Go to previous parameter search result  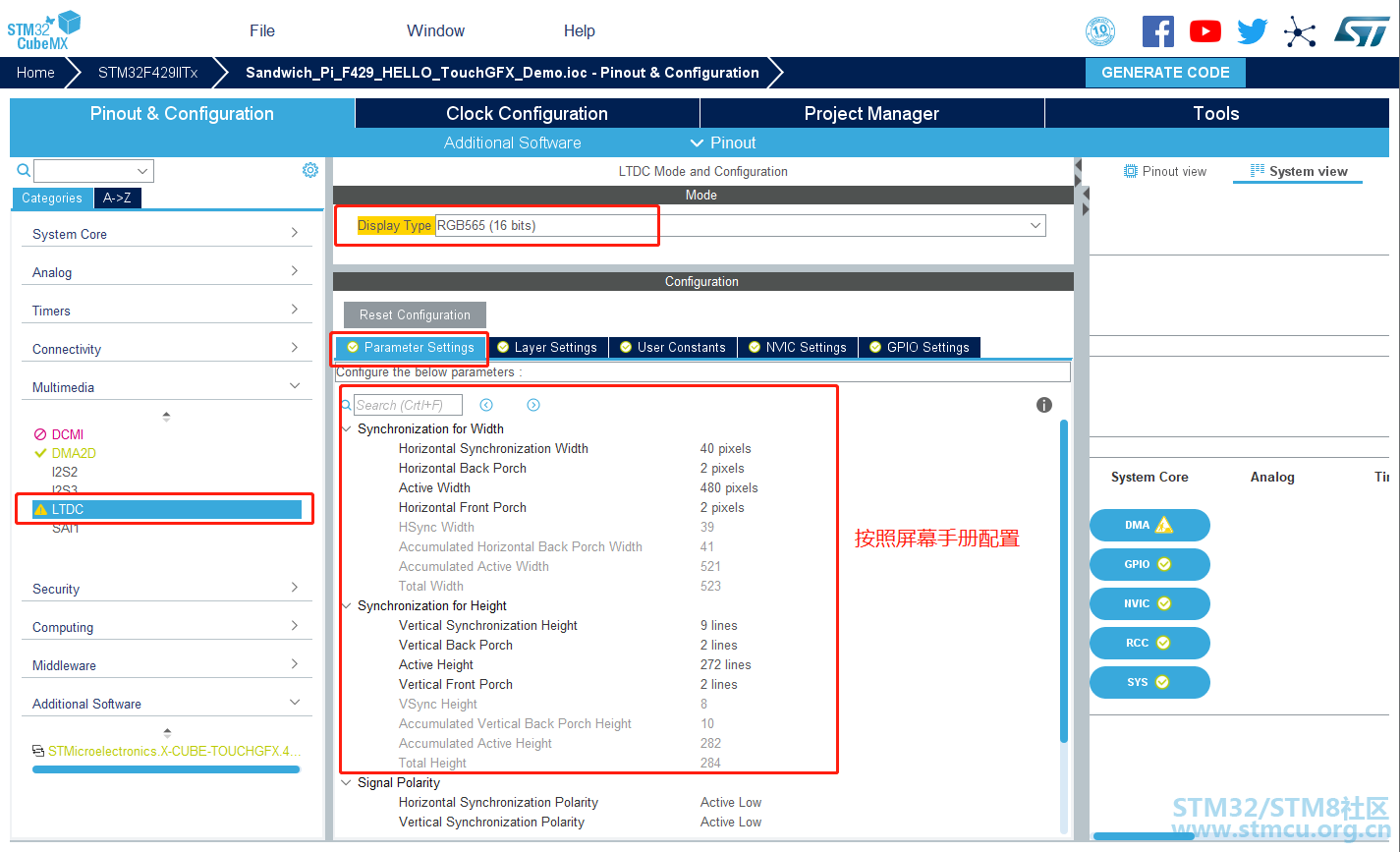coord(486,405)
